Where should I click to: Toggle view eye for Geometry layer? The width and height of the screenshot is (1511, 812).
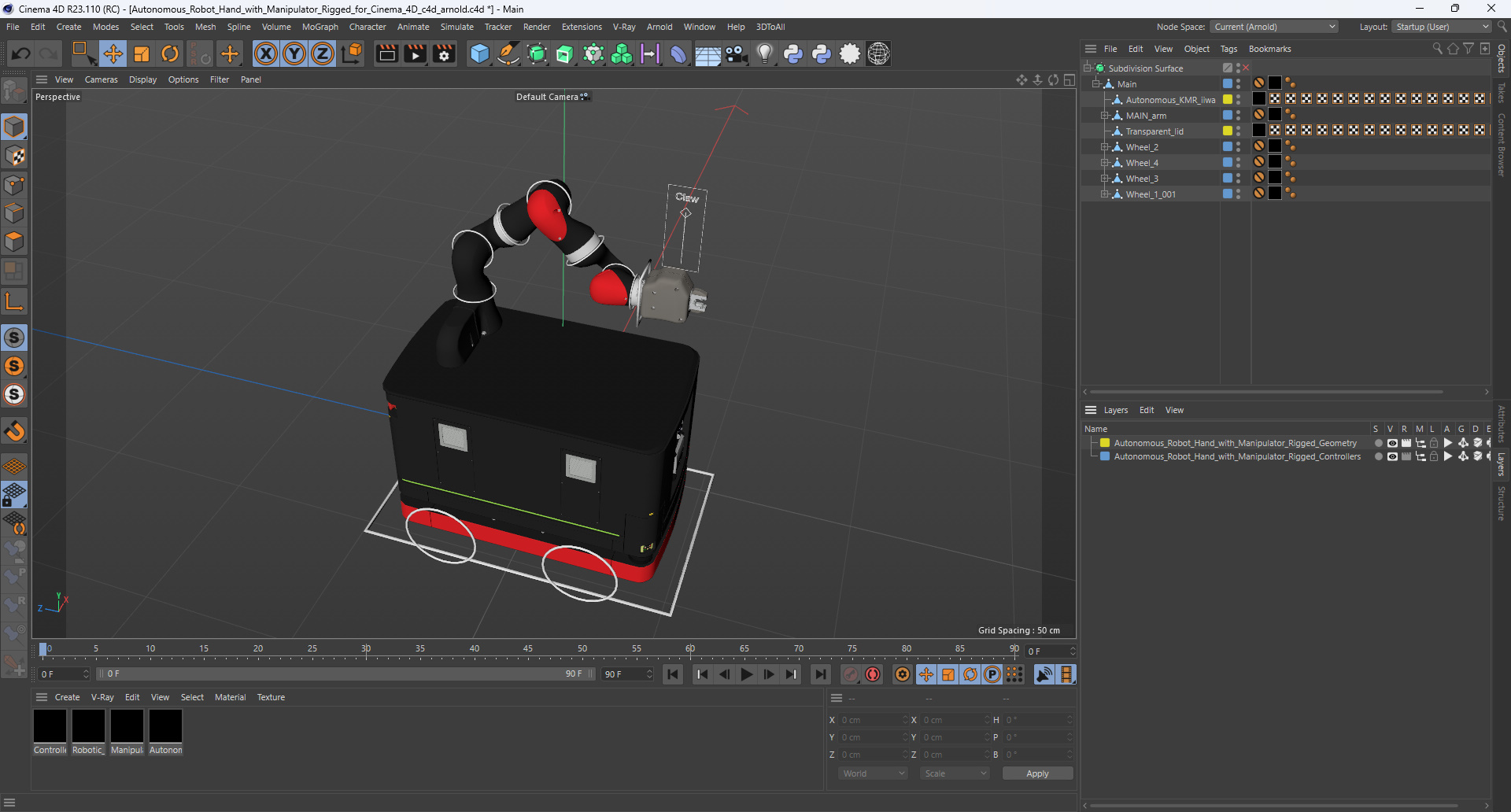[x=1391, y=443]
